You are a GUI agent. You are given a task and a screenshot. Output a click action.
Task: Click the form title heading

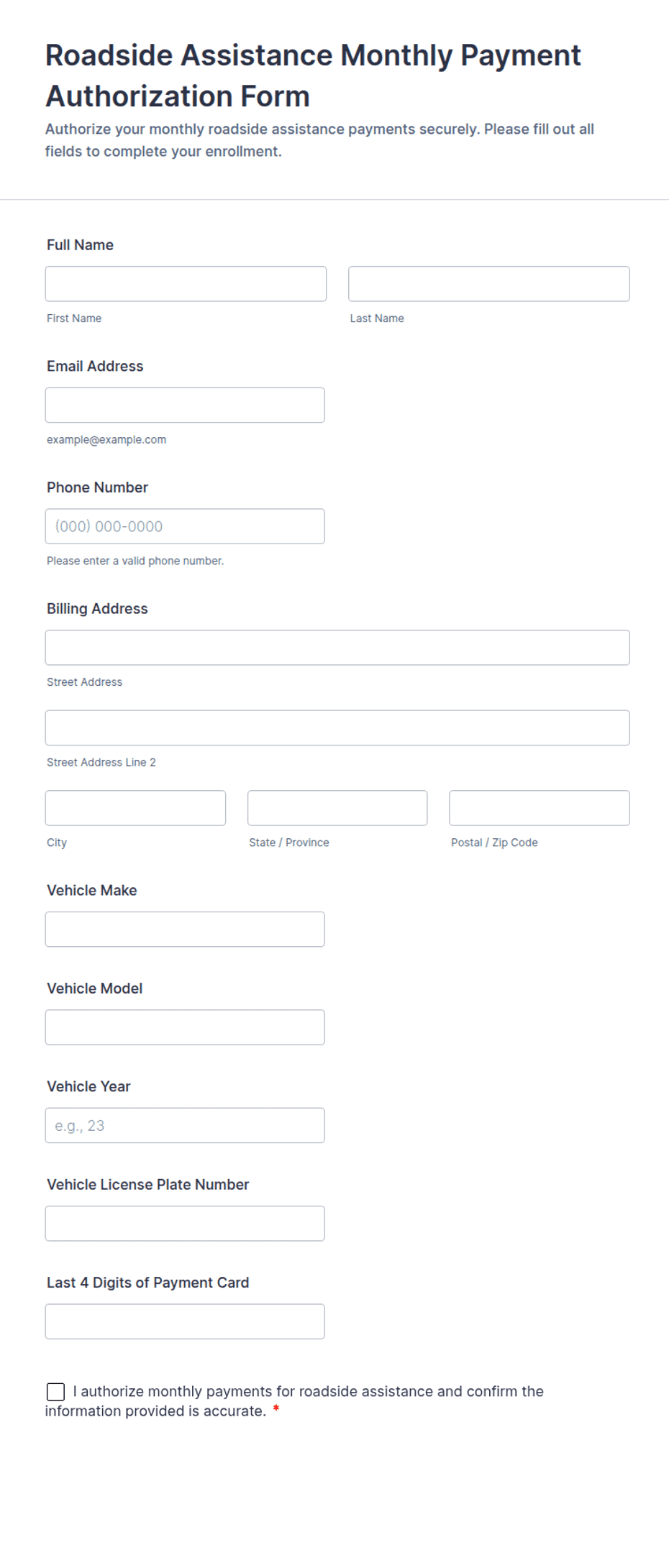pos(313,75)
